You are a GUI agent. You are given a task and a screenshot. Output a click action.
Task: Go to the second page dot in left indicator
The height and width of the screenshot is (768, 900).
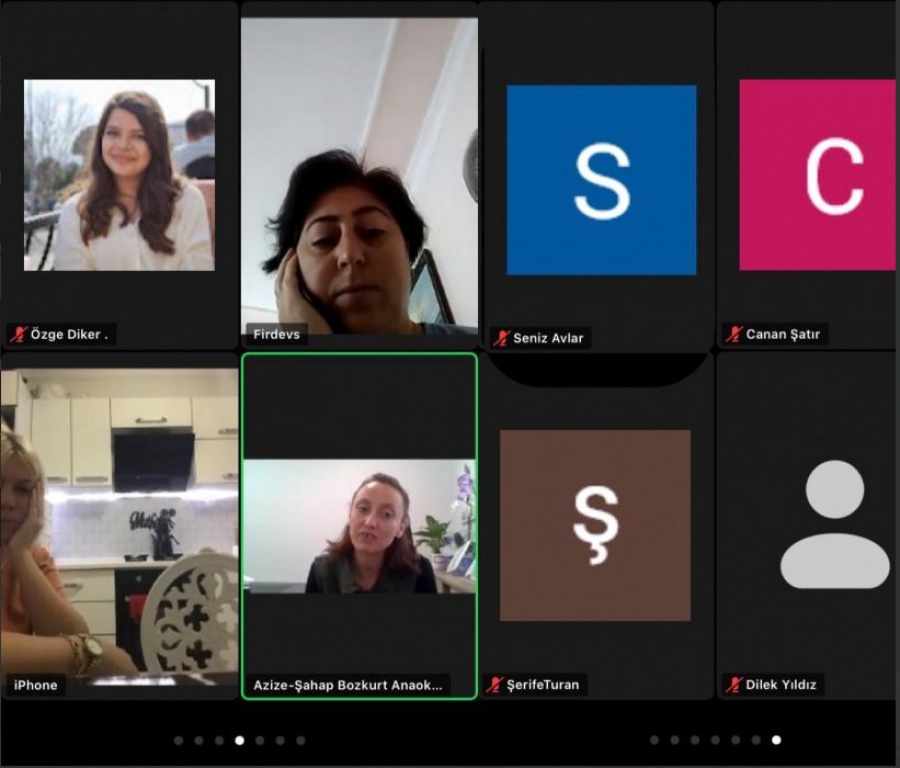click(199, 740)
